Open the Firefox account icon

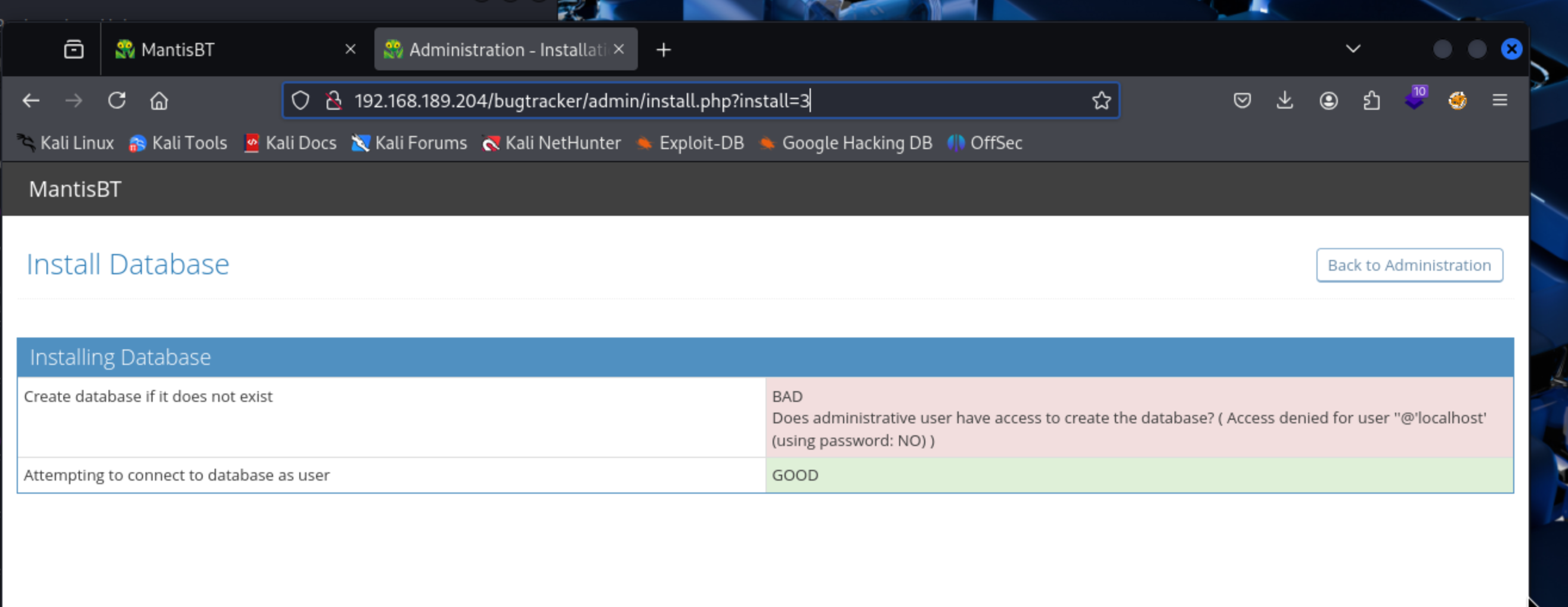point(1328,100)
